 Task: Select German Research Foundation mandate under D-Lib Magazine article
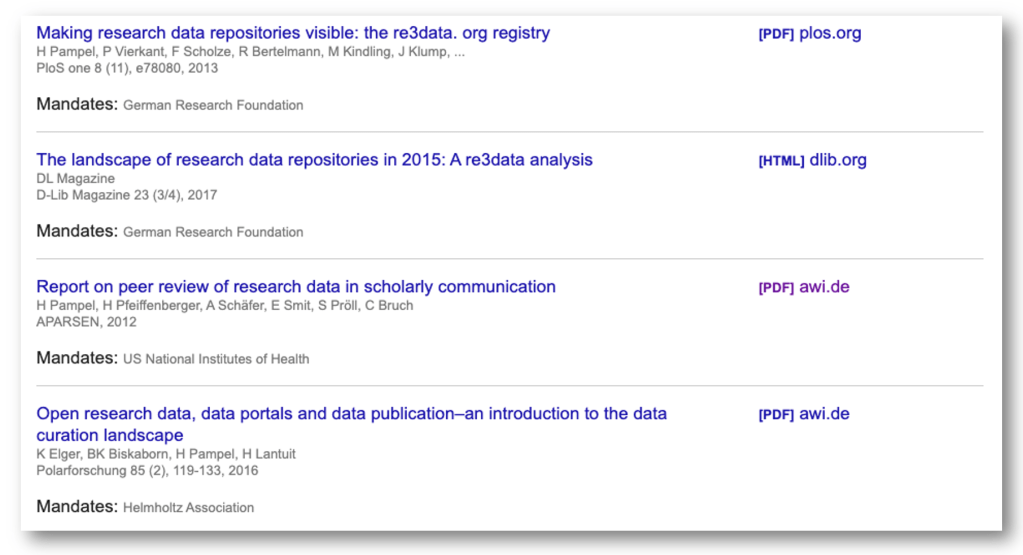[x=213, y=232]
